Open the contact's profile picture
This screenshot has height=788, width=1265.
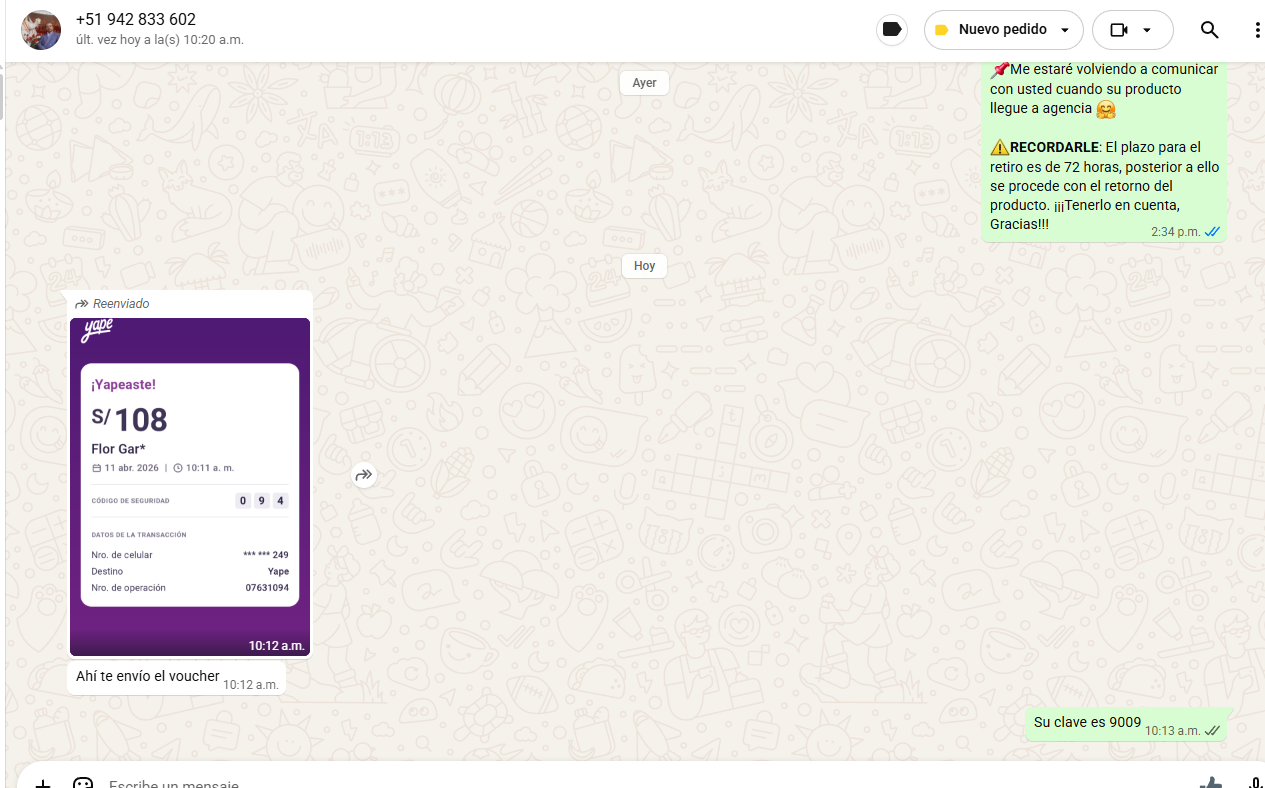point(41,30)
